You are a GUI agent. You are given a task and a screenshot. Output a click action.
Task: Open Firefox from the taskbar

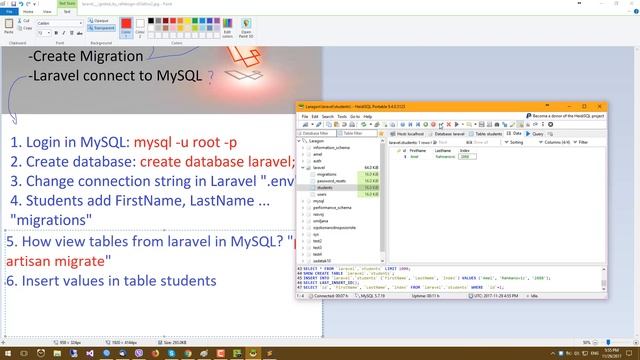pyautogui.click(x=155, y=353)
